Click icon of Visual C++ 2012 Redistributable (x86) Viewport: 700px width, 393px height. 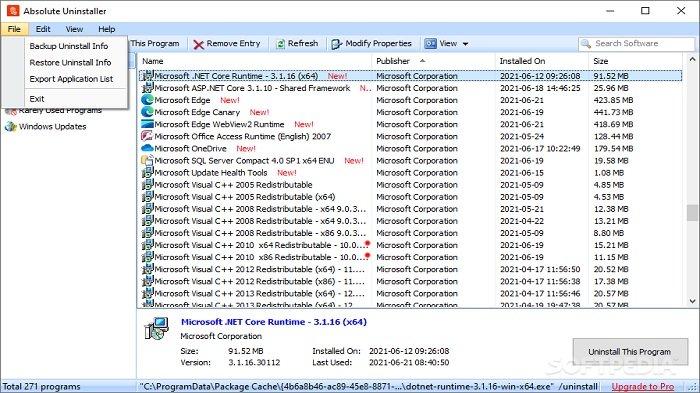147,281
